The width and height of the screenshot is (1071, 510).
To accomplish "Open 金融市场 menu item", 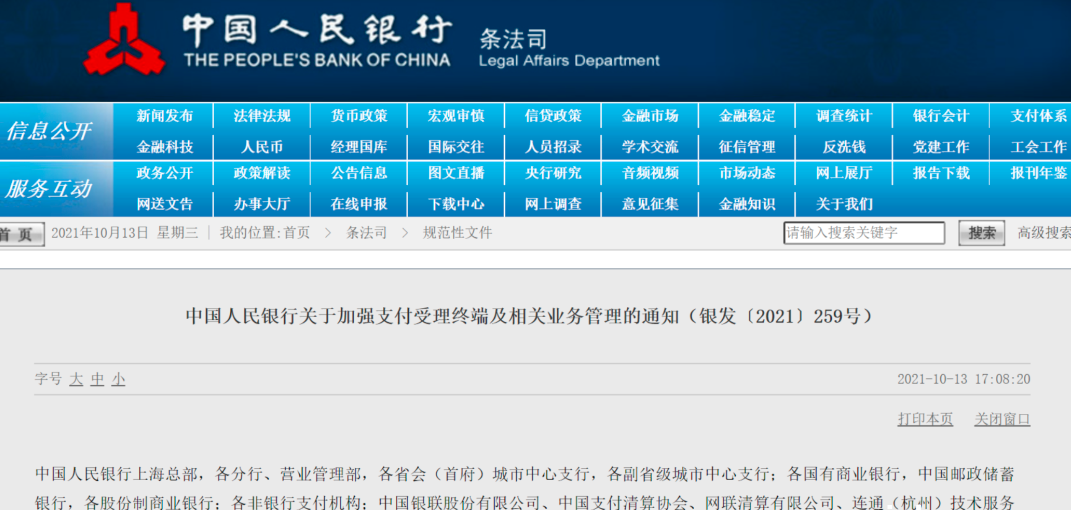I will coord(650,116).
